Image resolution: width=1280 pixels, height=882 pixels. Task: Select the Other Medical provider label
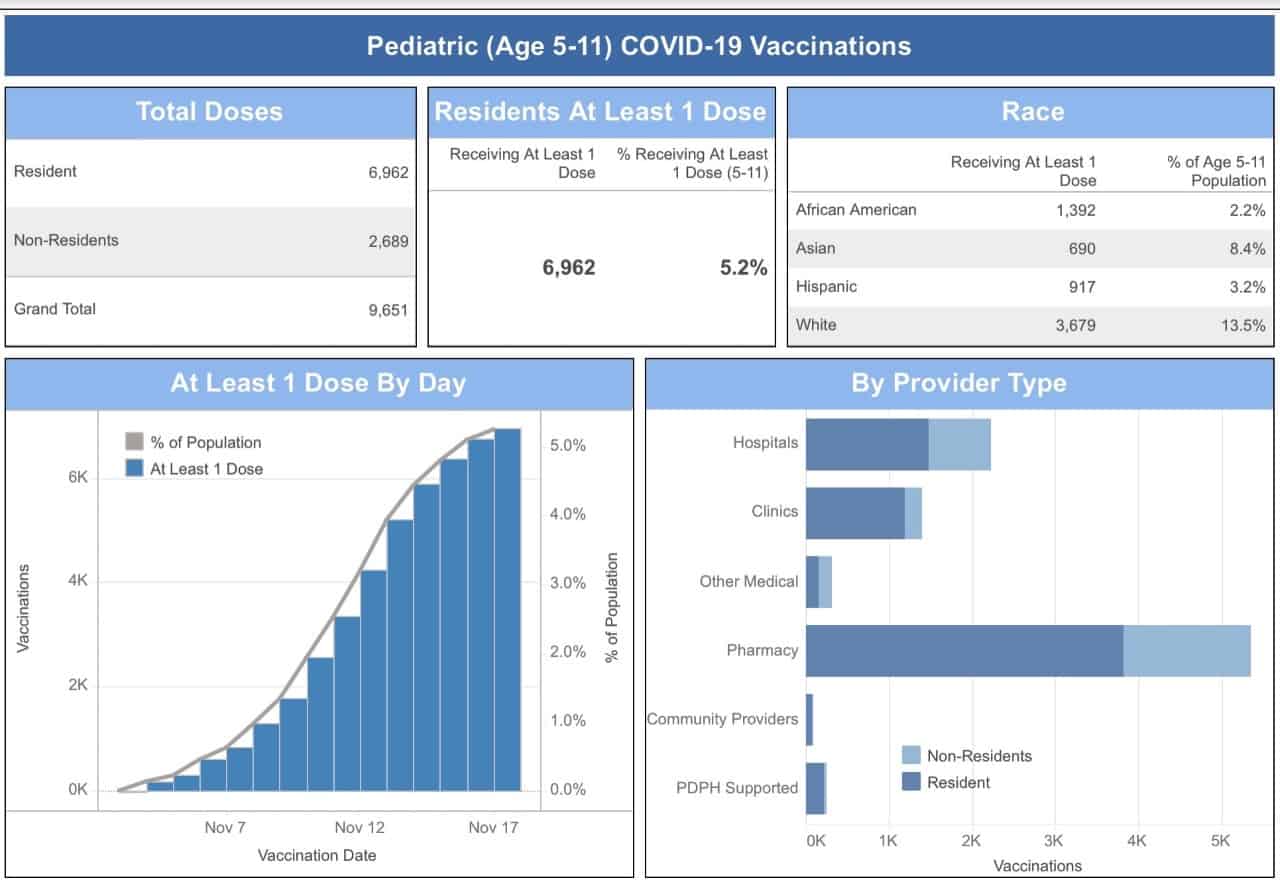pyautogui.click(x=748, y=581)
